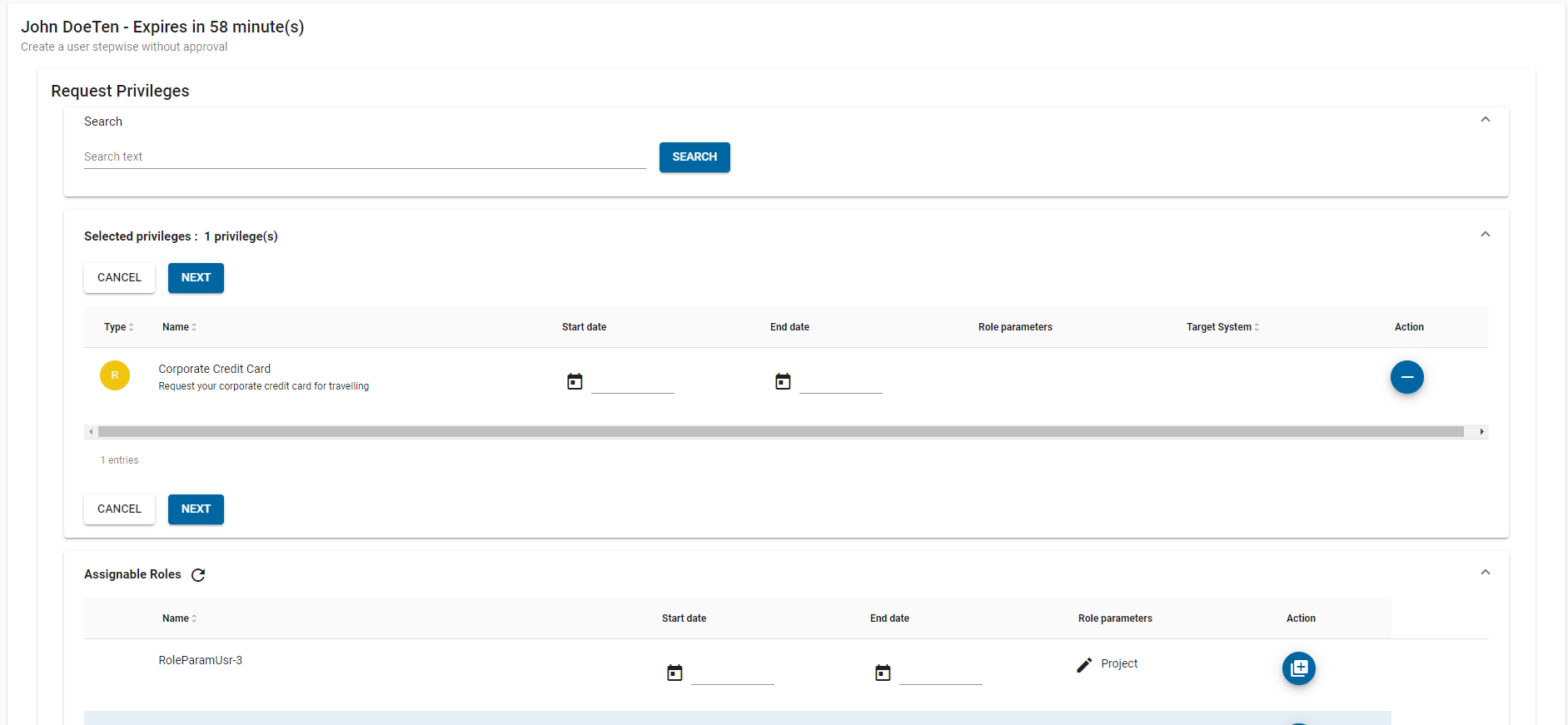Edit the Project role parameter pencil icon
1568x725 pixels.
point(1083,664)
